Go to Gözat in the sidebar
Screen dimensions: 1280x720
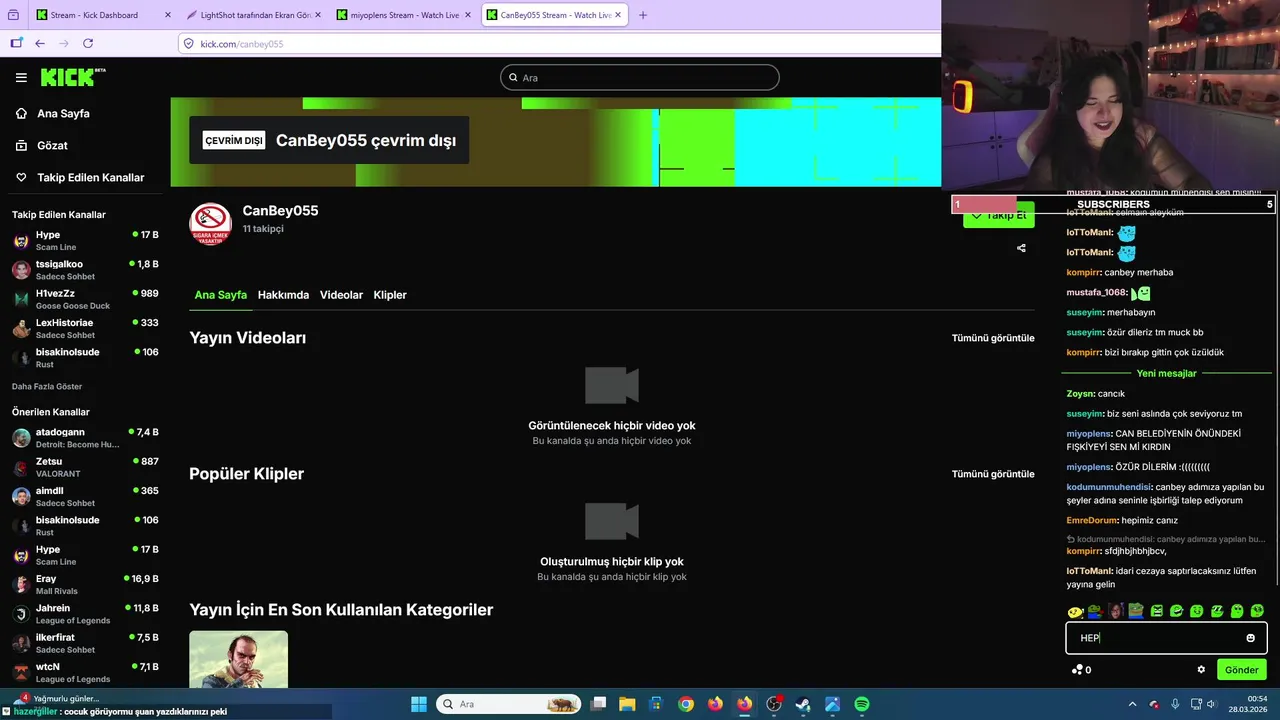(x=52, y=145)
